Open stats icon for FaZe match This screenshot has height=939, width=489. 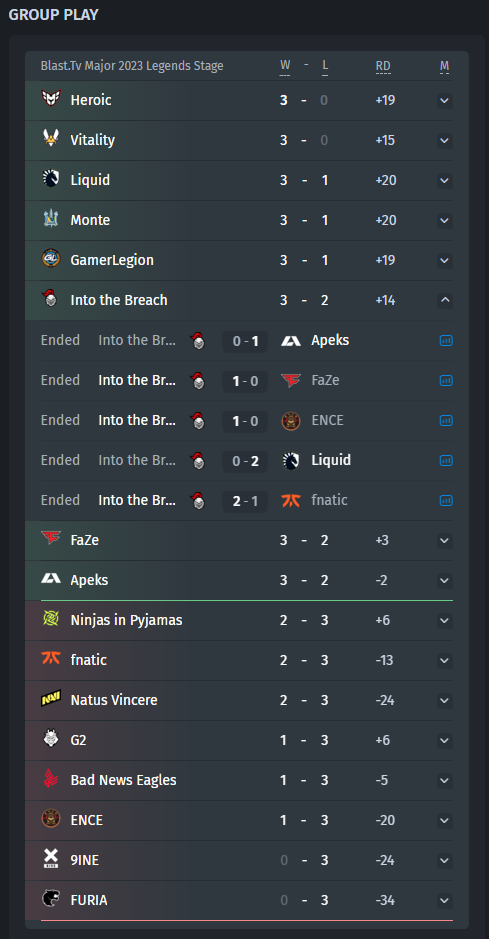445,381
